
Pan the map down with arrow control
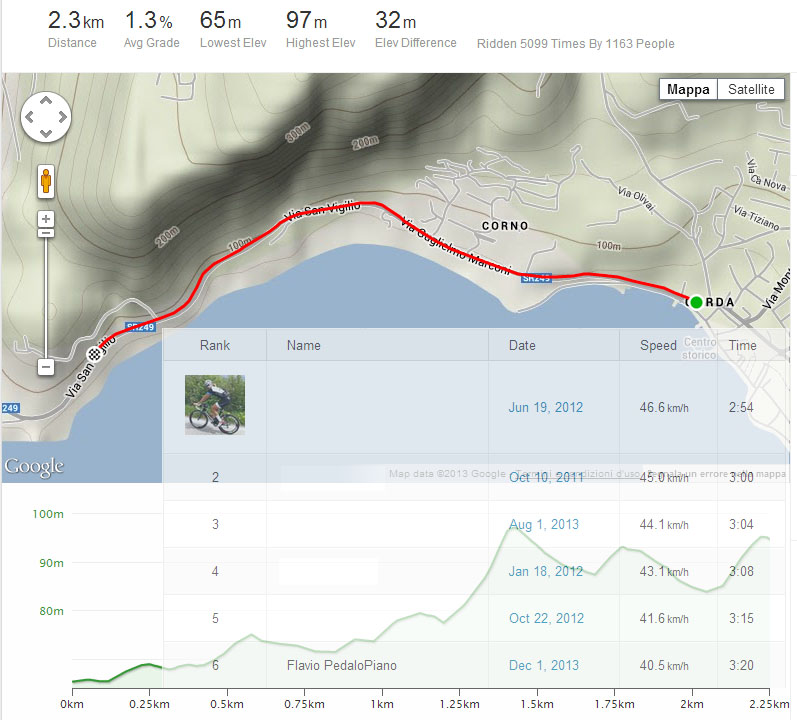coord(46,133)
